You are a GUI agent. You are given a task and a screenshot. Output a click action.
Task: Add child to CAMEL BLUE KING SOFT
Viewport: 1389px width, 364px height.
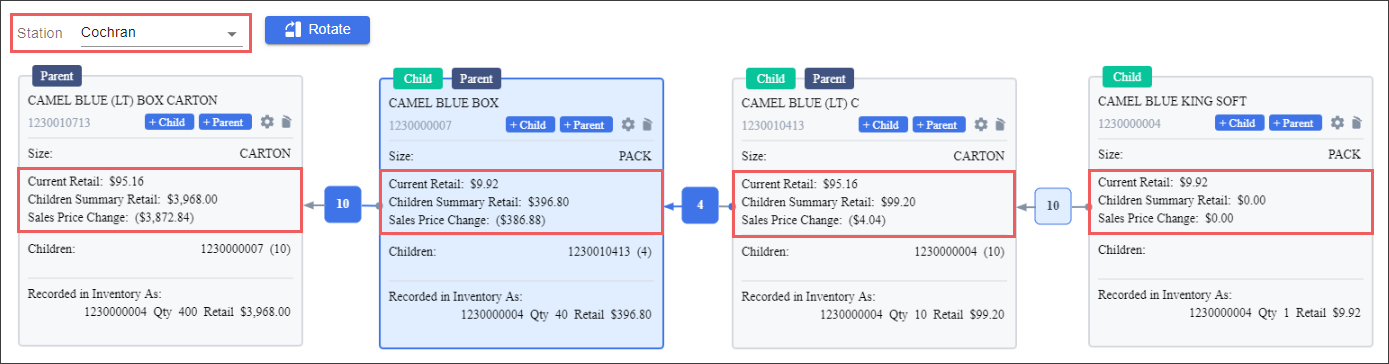pos(1240,122)
